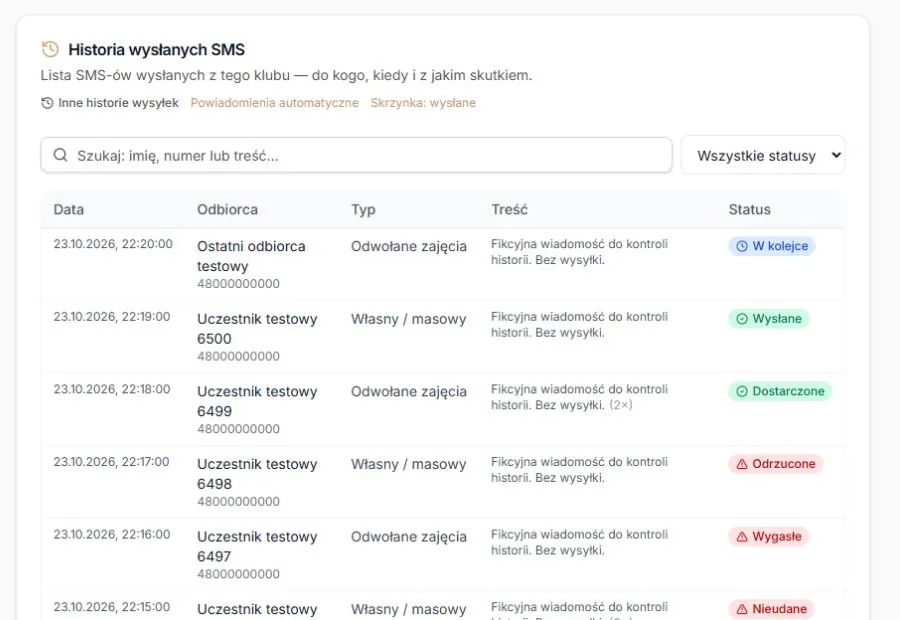Click the small history icon before 'Inne historie wysyłek'
The image size is (900, 620).
[47, 103]
